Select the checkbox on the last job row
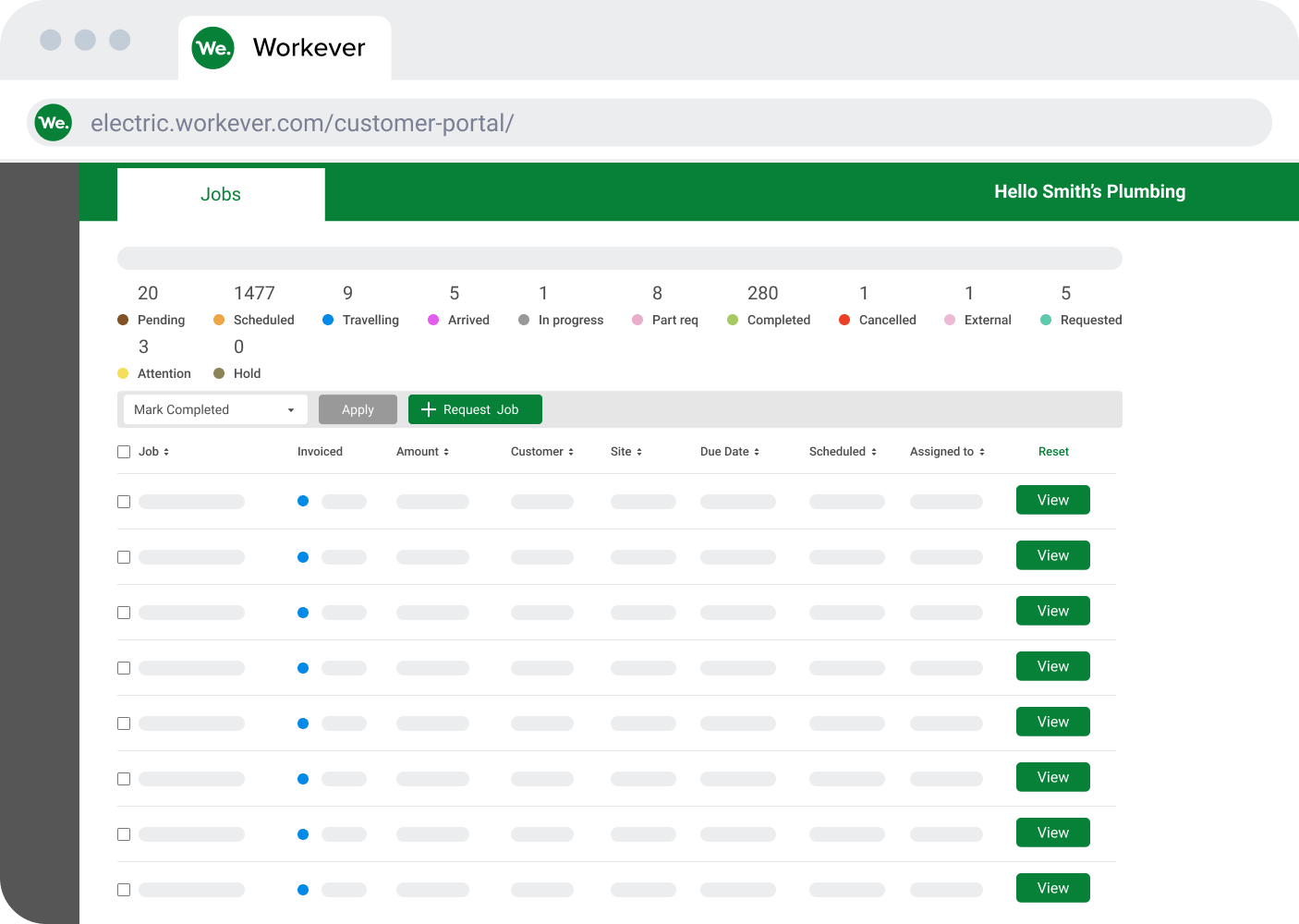This screenshot has height=924, width=1299. click(124, 890)
